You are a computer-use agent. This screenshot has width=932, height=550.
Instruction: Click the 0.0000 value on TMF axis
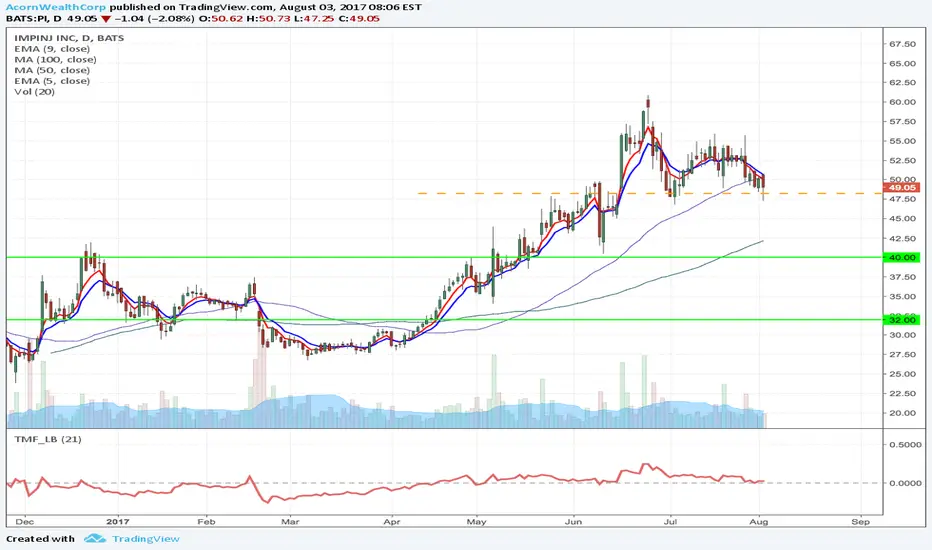point(905,483)
